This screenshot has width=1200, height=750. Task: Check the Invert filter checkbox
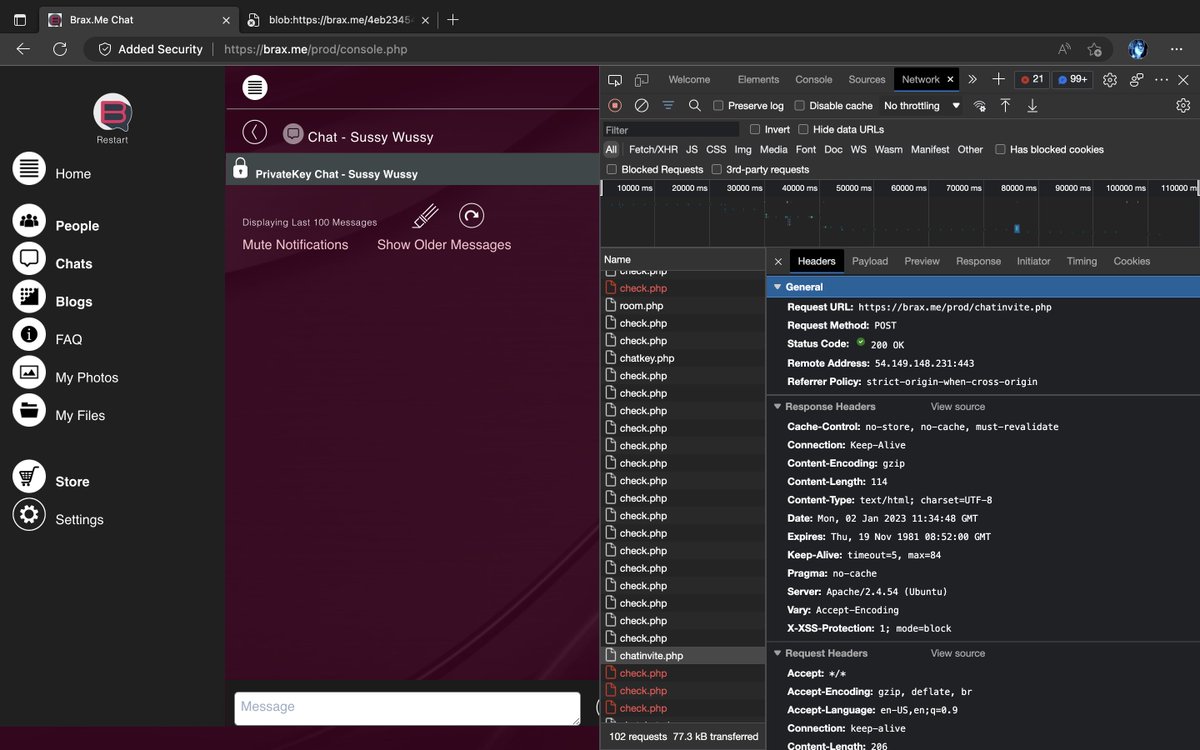pyautogui.click(x=755, y=129)
